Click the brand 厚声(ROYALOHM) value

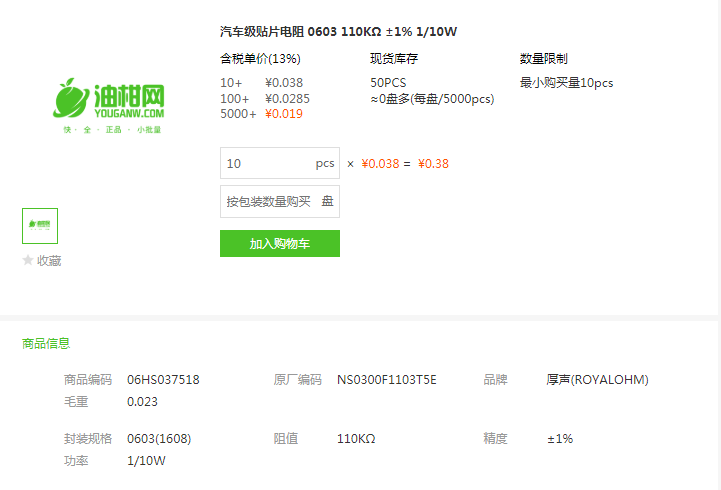tap(597, 380)
